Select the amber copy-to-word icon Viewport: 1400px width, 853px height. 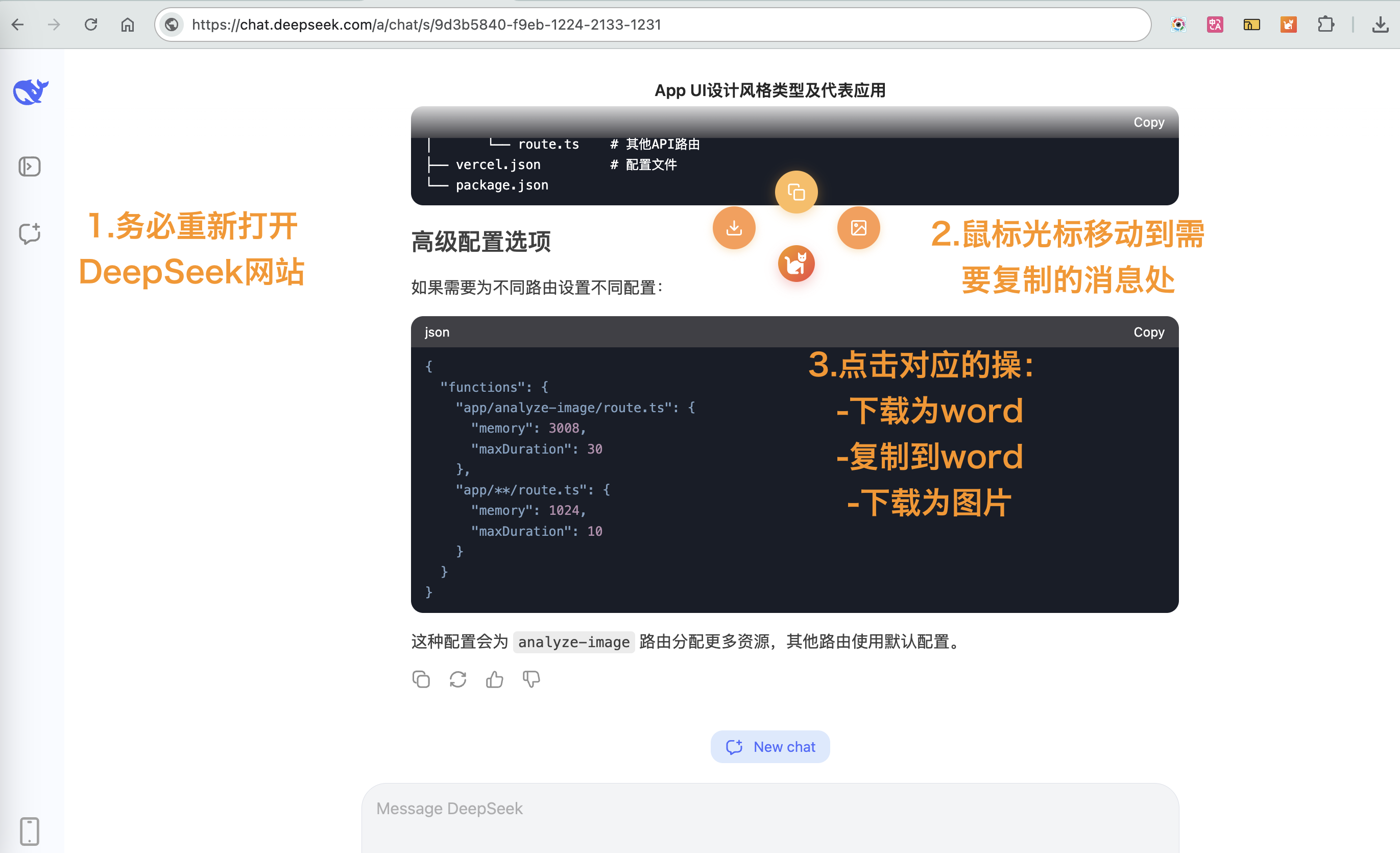(795, 192)
